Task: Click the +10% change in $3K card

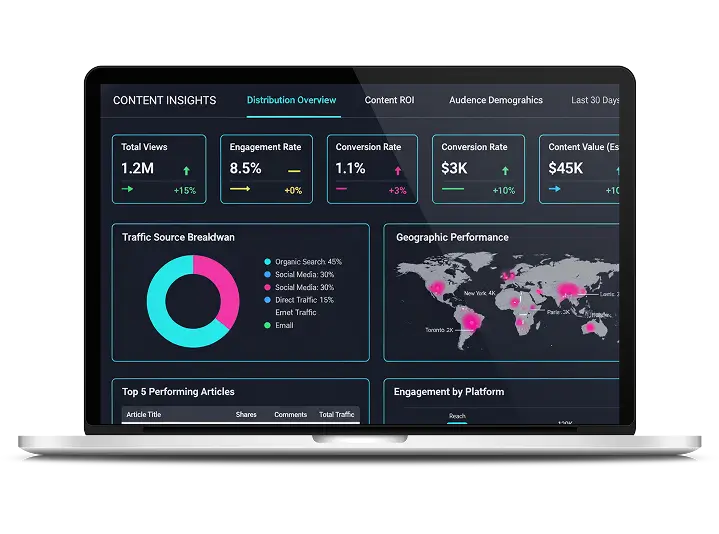Action: pyautogui.click(x=503, y=191)
